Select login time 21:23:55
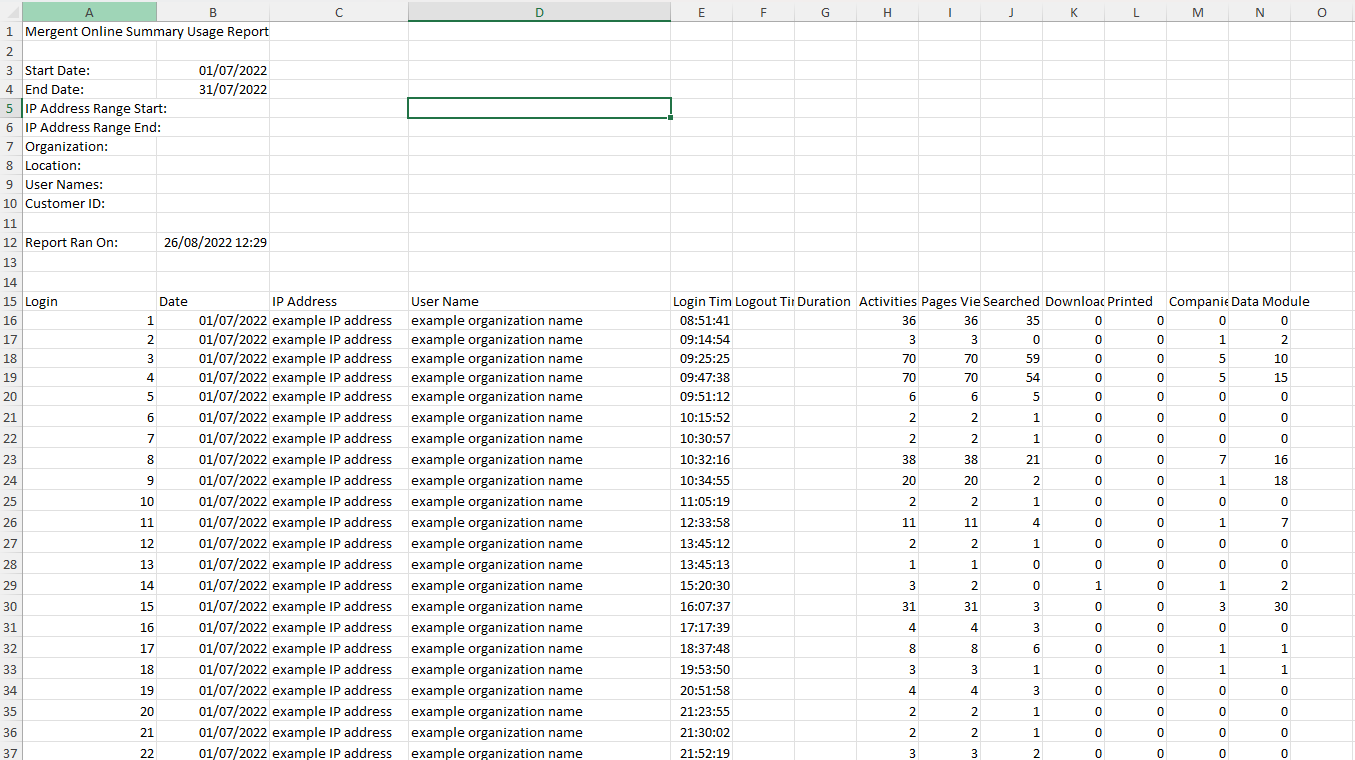 tap(701, 712)
